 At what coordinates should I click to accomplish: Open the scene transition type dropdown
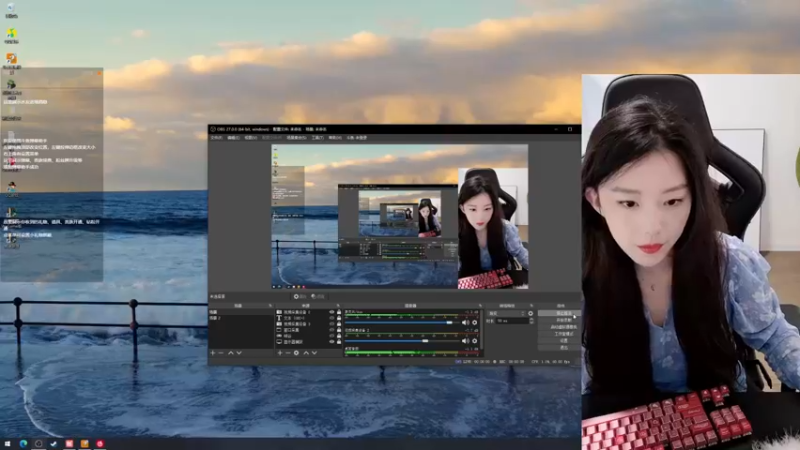(507, 313)
